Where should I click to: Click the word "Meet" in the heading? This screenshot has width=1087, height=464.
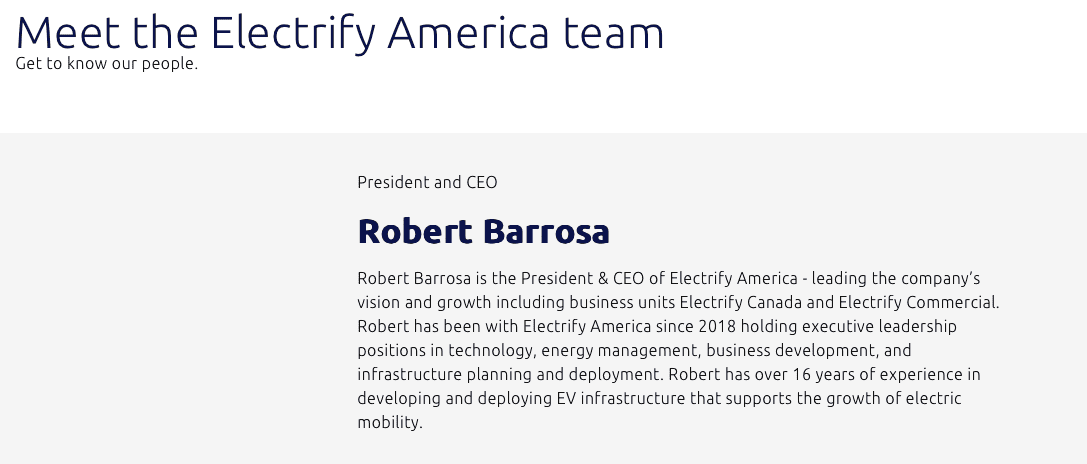click(68, 33)
